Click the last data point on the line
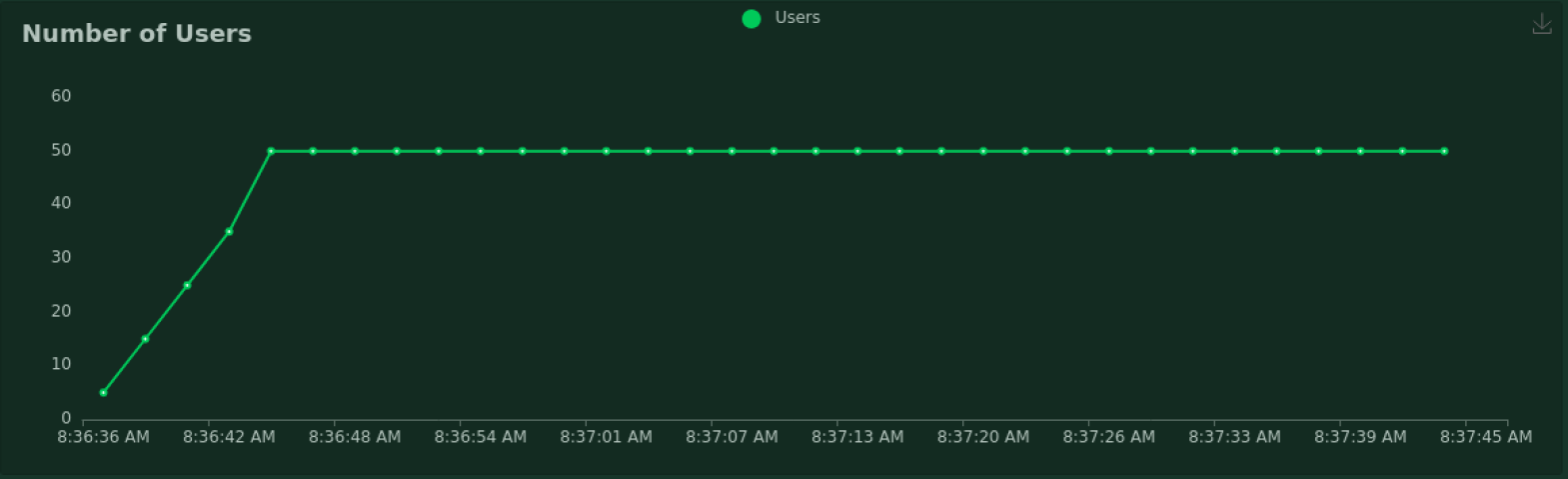Image resolution: width=1568 pixels, height=479 pixels. [1444, 151]
